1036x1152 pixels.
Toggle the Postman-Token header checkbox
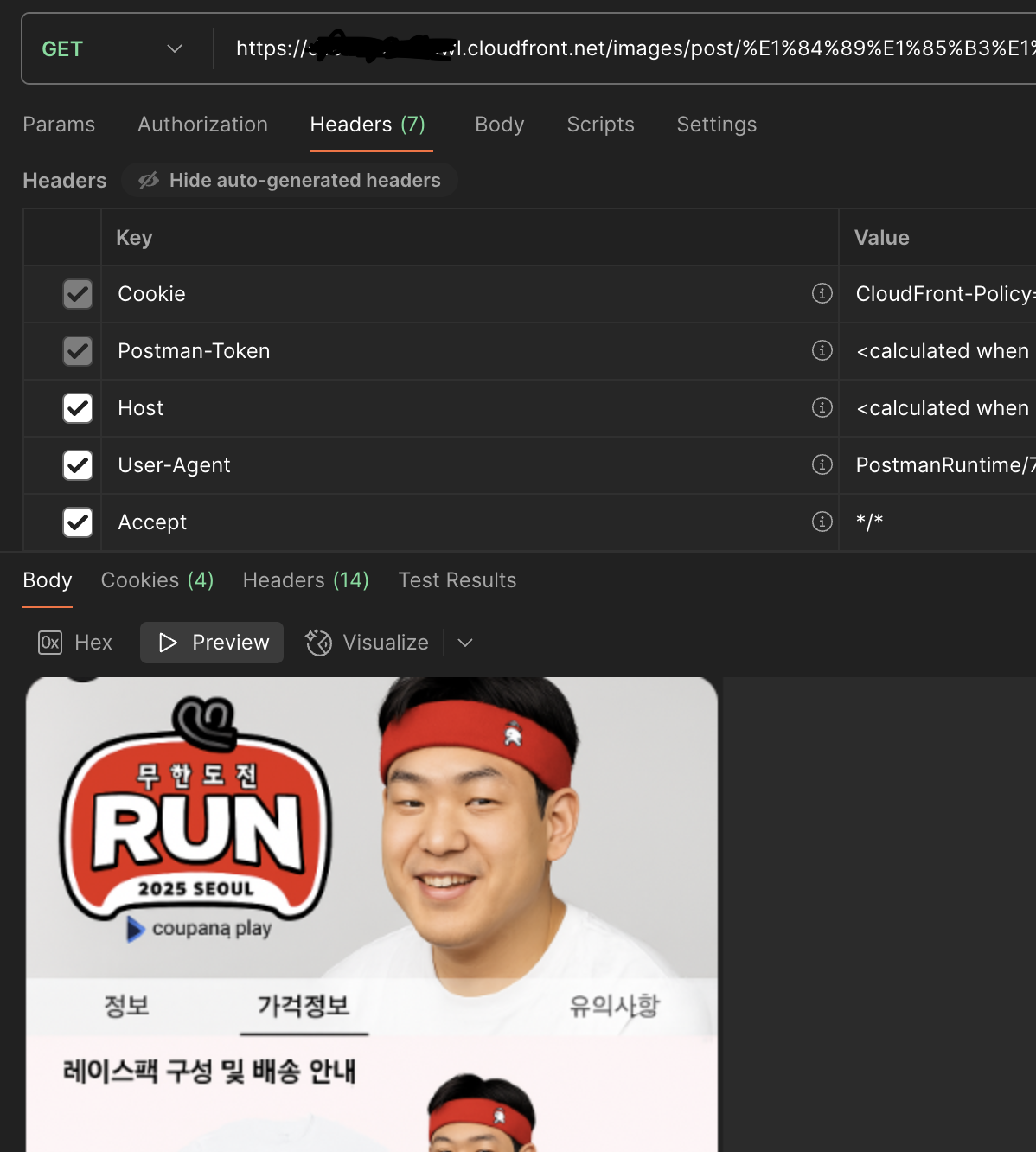[x=78, y=351]
